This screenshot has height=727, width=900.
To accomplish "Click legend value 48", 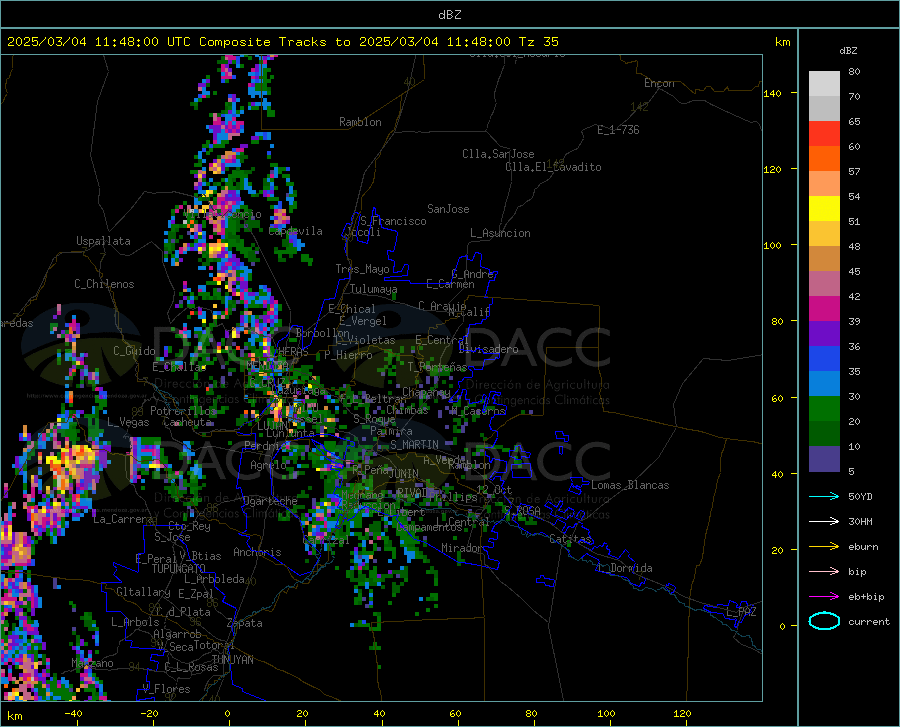I will coord(854,246).
